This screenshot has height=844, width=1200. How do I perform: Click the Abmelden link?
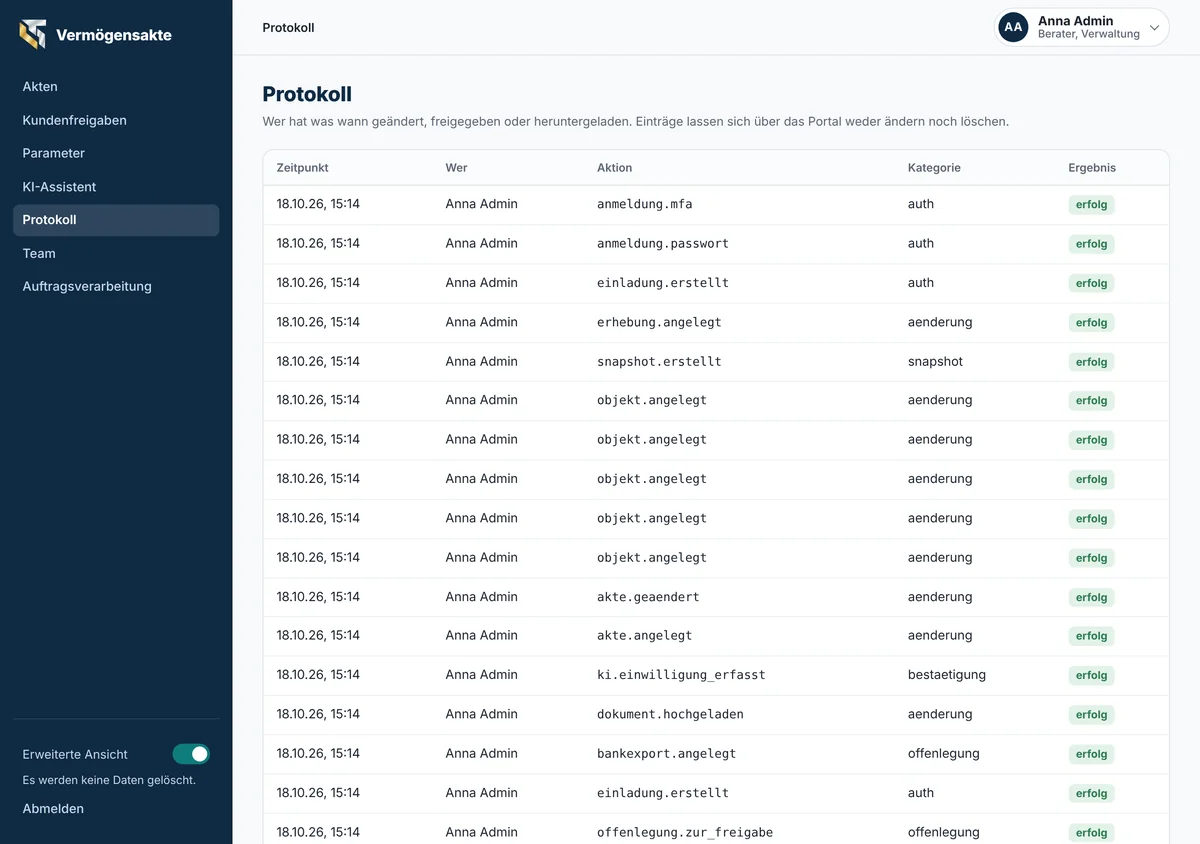point(53,808)
